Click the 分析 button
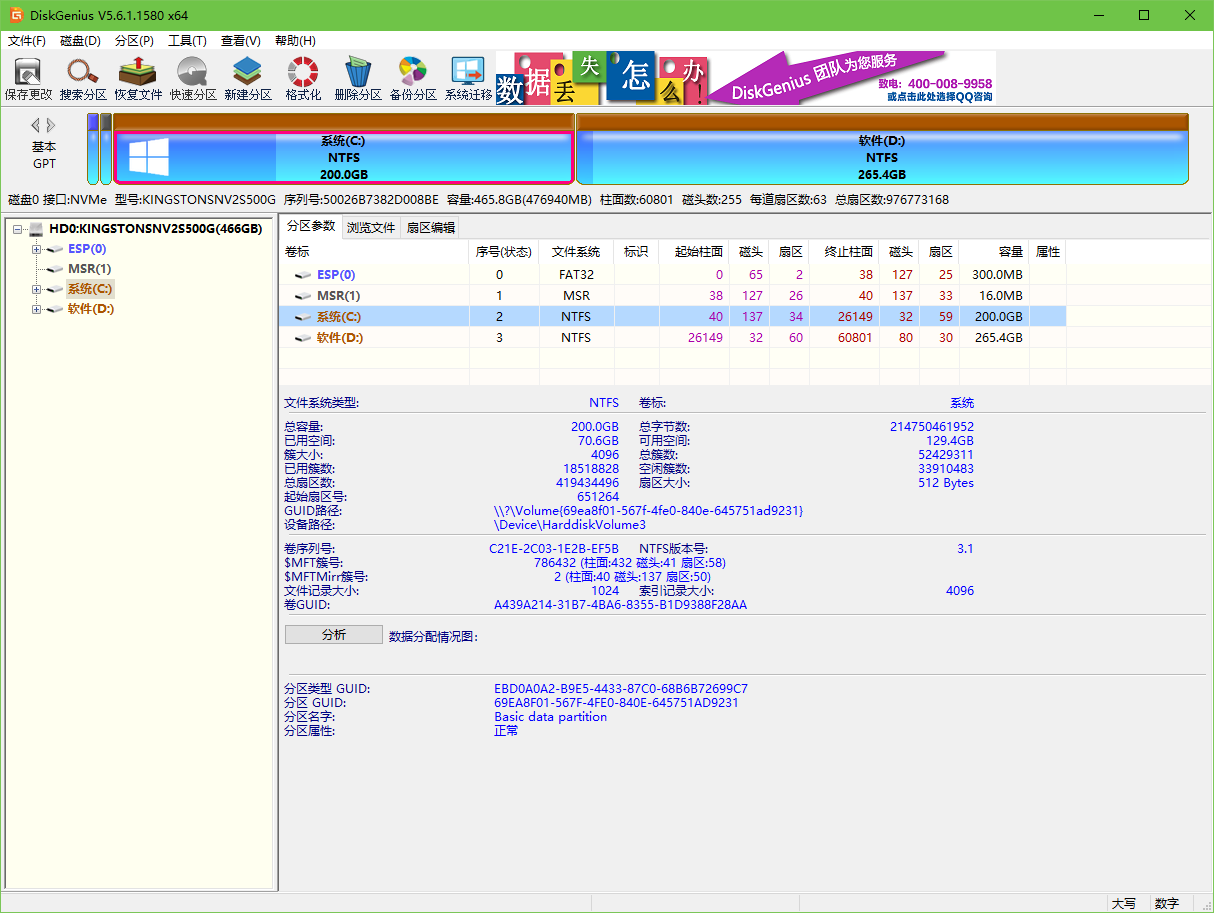The height and width of the screenshot is (913, 1214). click(x=333, y=635)
